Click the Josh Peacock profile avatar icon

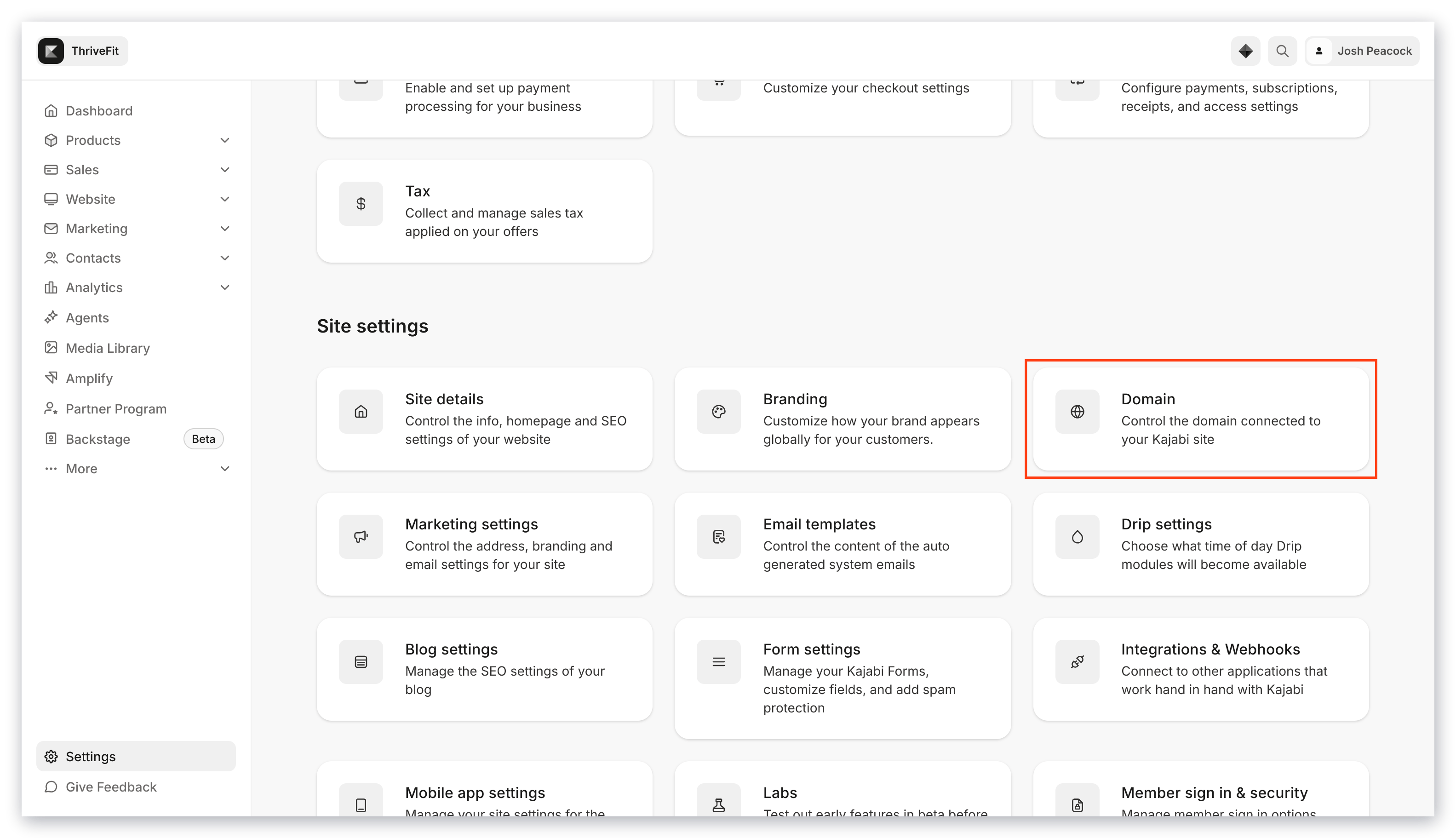coord(1319,51)
